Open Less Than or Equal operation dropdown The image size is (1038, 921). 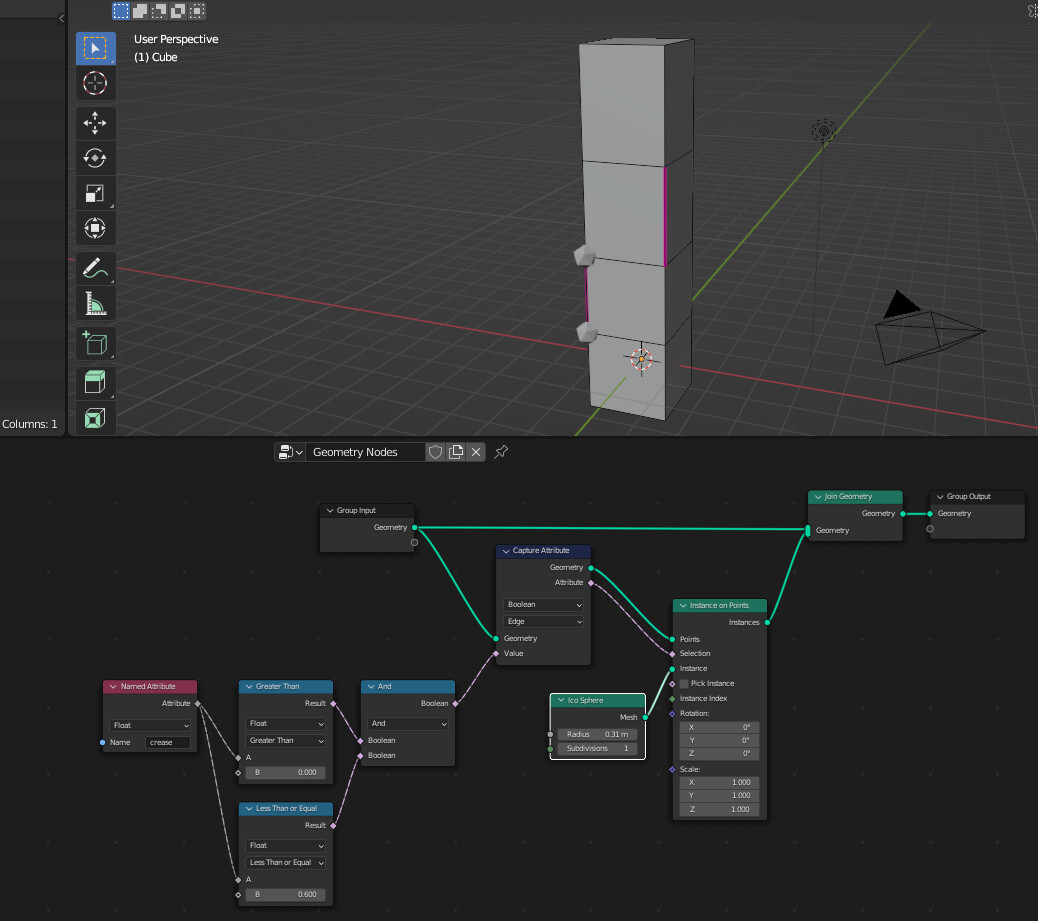pos(285,863)
